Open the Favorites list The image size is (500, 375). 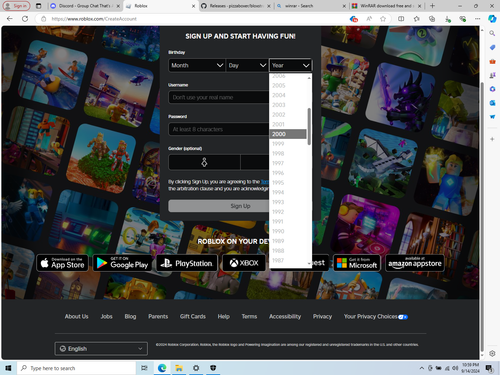[416, 19]
